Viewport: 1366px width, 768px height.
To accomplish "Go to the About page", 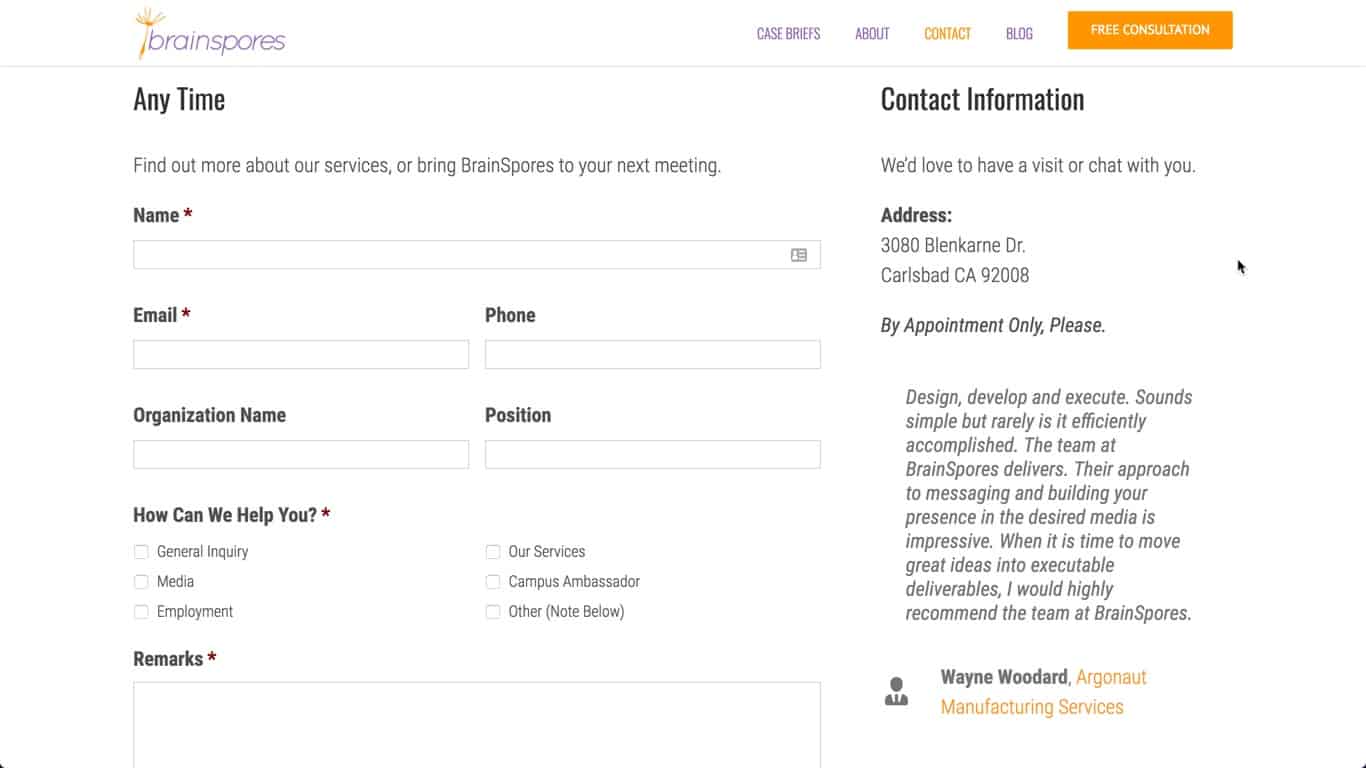I will click(872, 34).
